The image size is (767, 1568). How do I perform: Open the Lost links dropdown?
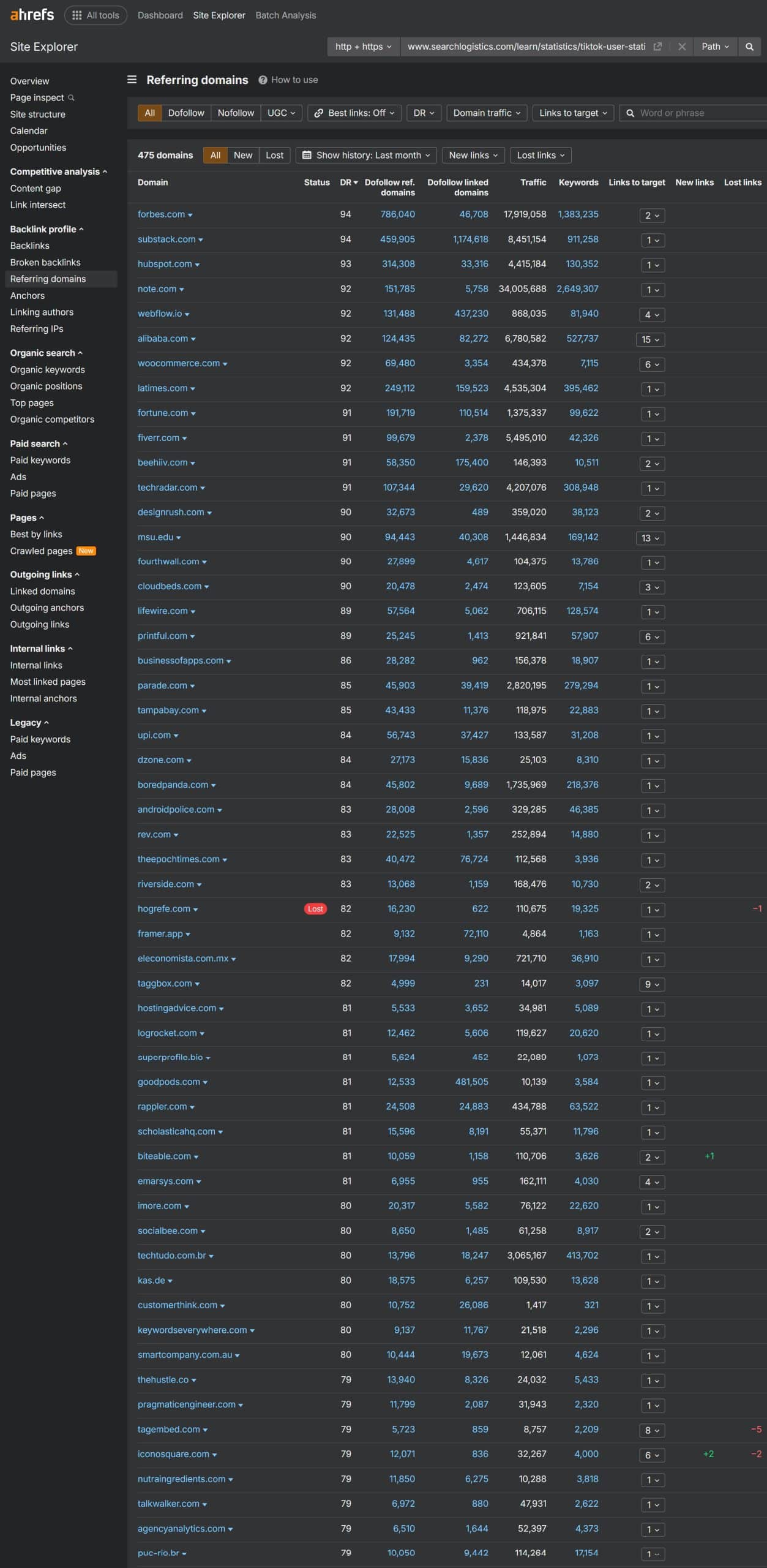tap(541, 155)
